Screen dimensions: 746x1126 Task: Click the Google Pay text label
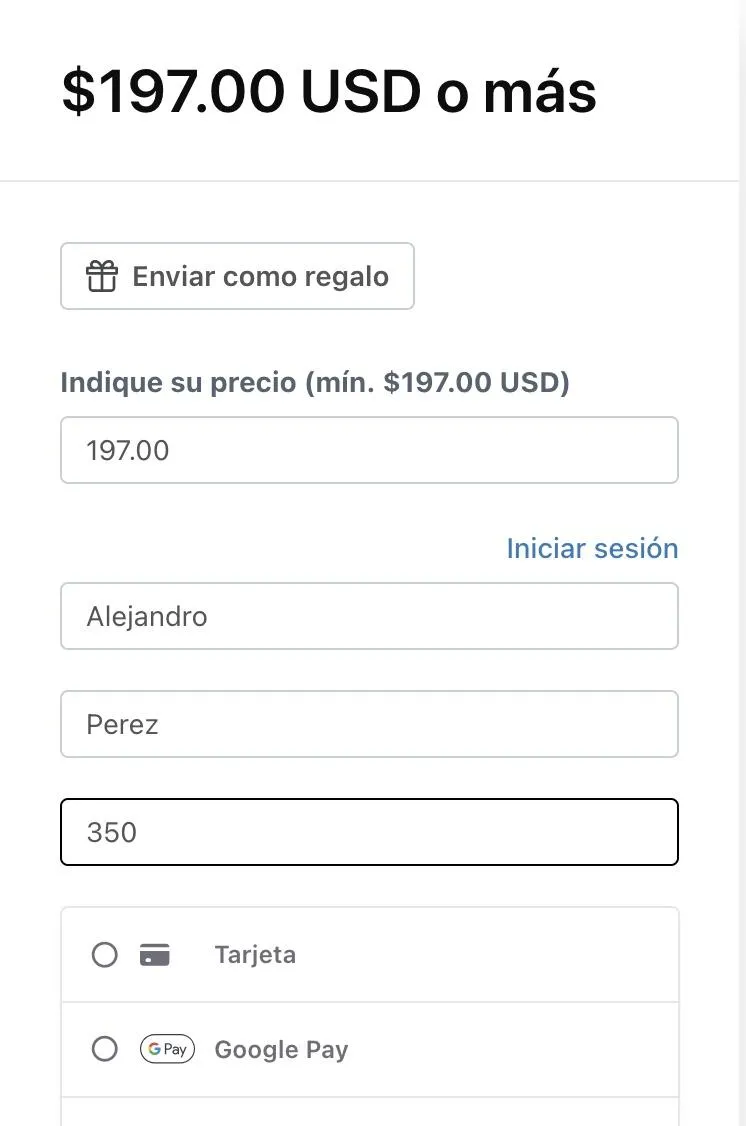point(281,1050)
